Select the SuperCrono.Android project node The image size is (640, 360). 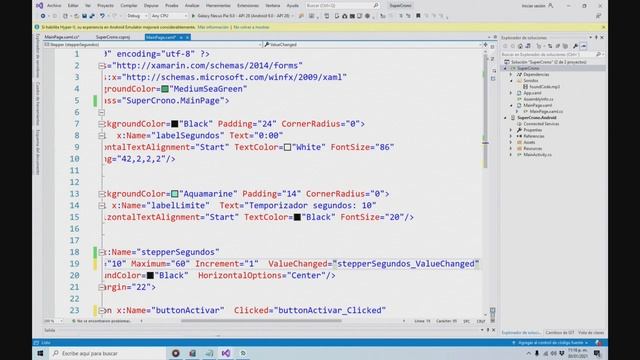[536, 118]
